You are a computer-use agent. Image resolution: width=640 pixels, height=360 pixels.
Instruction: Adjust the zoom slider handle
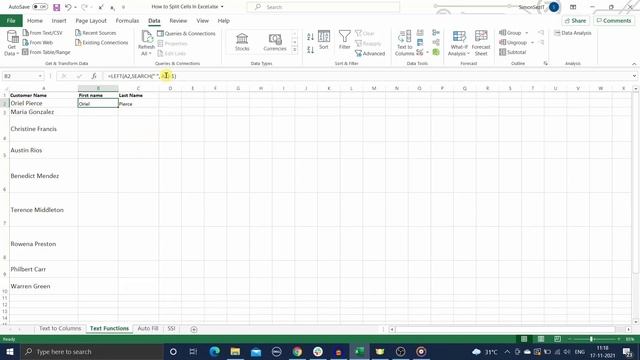click(591, 339)
